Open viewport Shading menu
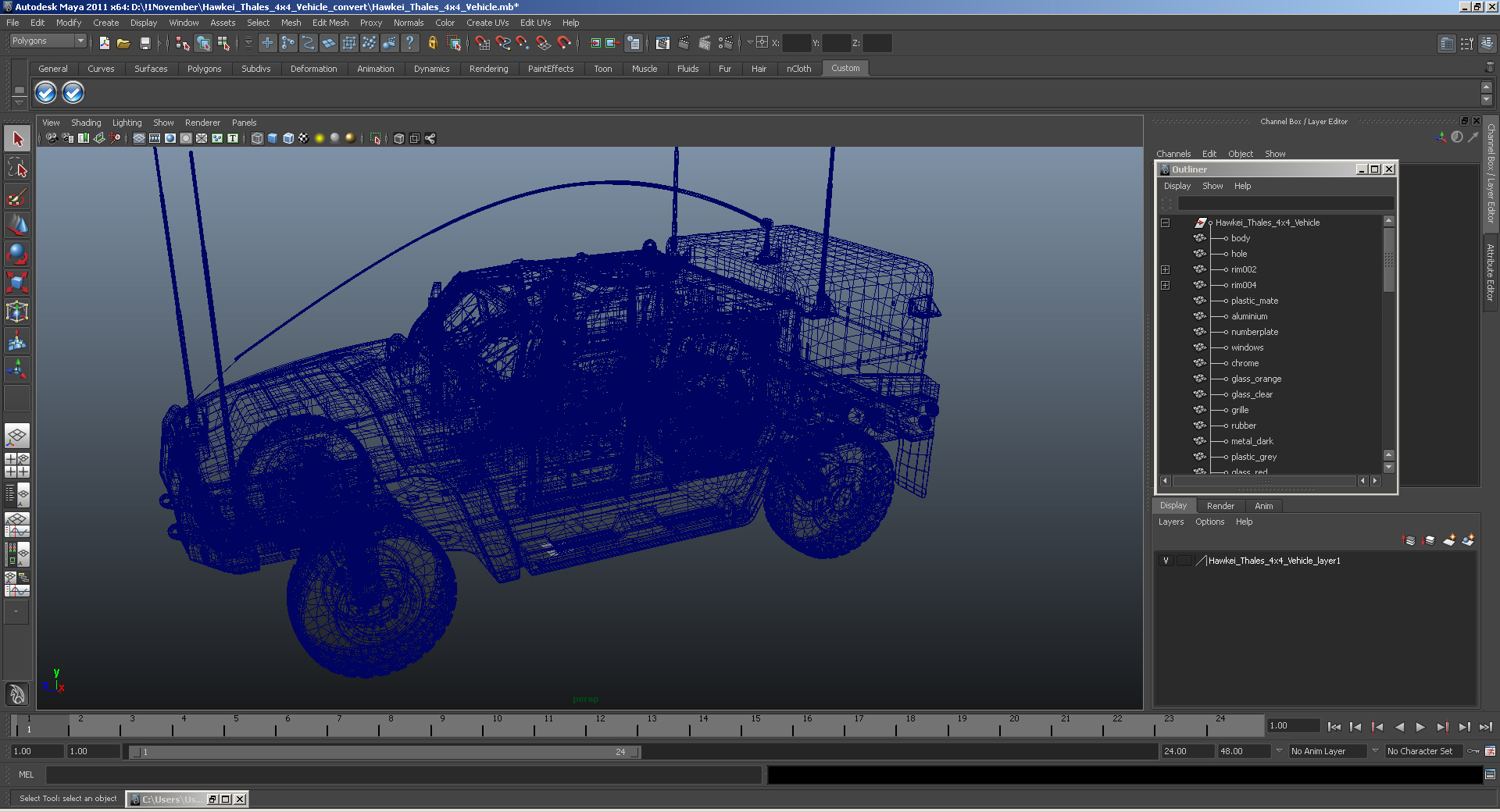Viewport: 1500px width, 812px height. coord(86,123)
